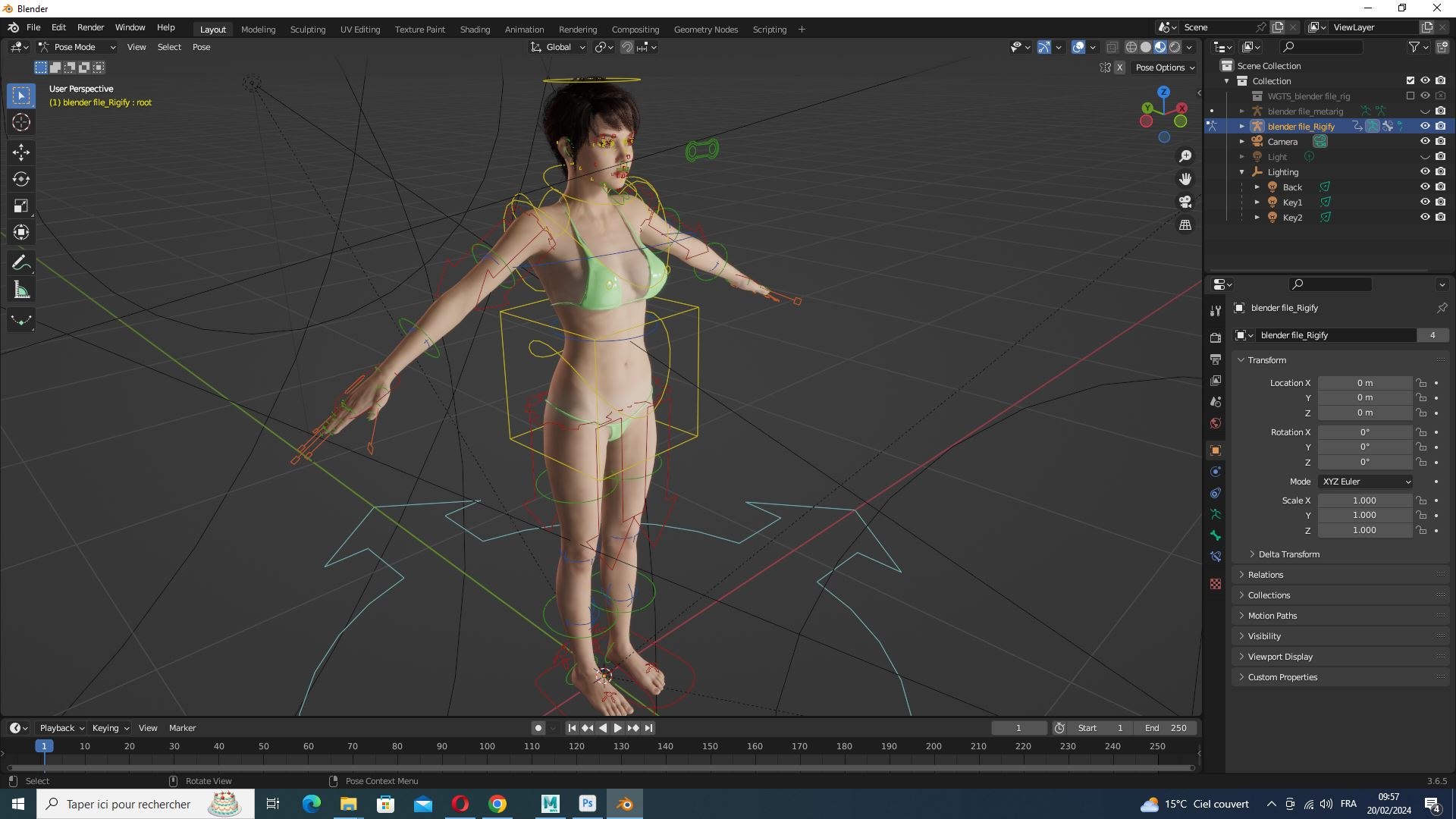This screenshot has width=1456, height=819.
Task: Open the Pose Mode dropdown
Action: 77,47
